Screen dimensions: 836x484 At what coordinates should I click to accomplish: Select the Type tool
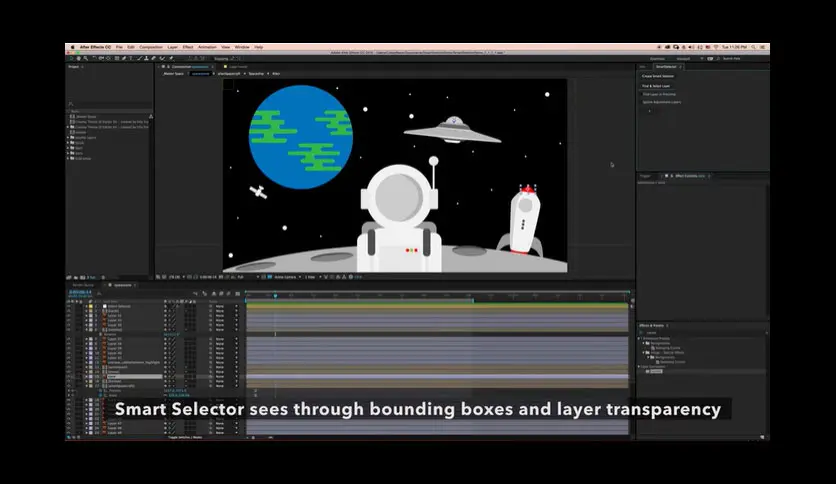point(131,59)
